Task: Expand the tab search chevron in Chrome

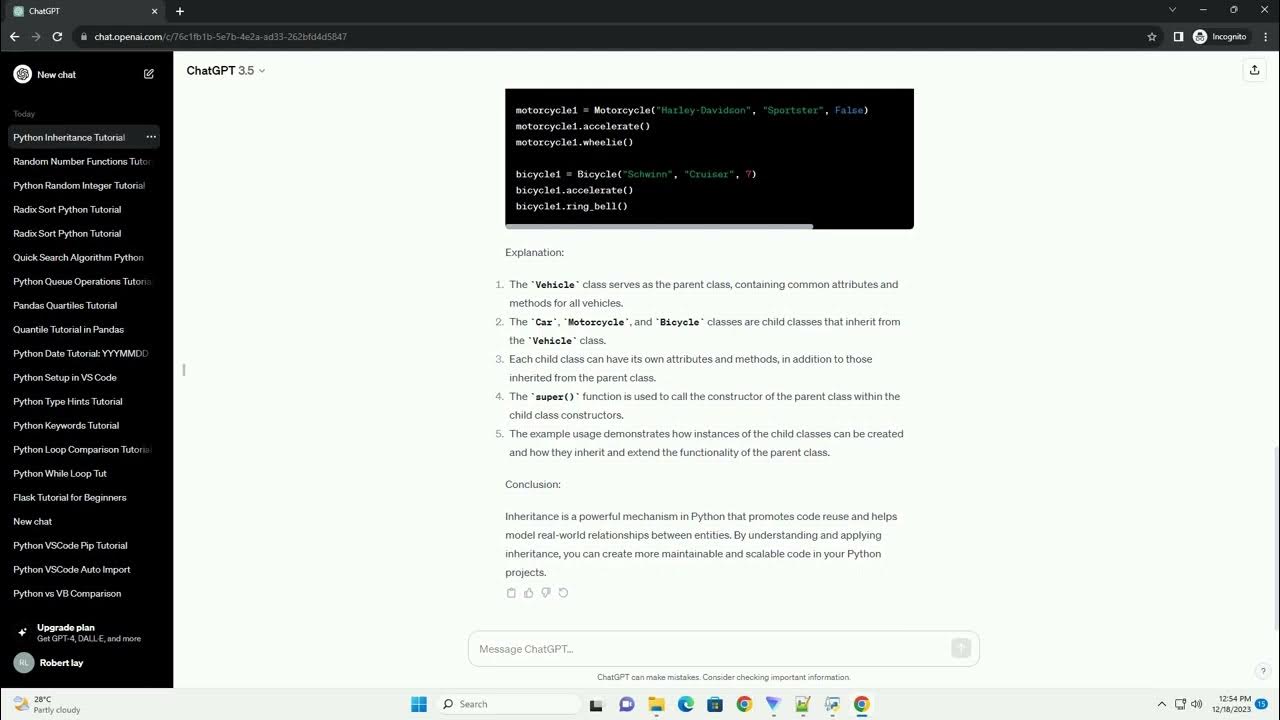Action: point(1173,10)
